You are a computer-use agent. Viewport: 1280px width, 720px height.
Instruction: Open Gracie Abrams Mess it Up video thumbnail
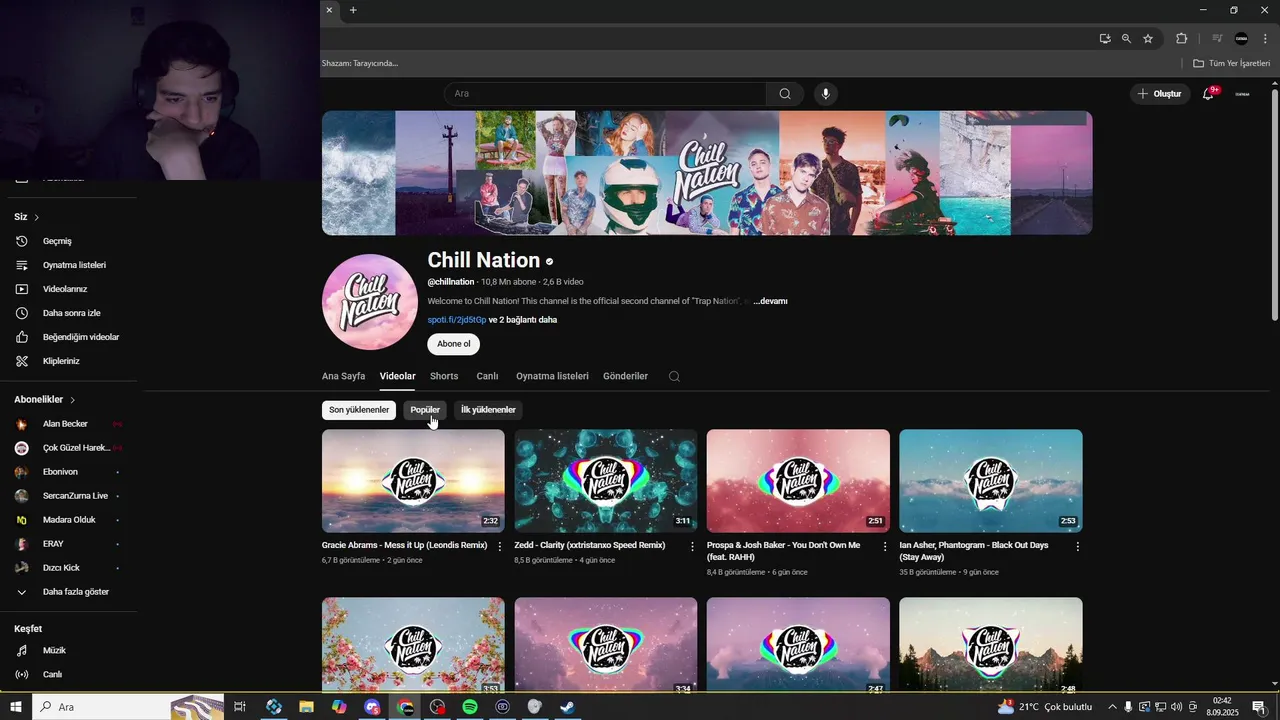(x=413, y=481)
